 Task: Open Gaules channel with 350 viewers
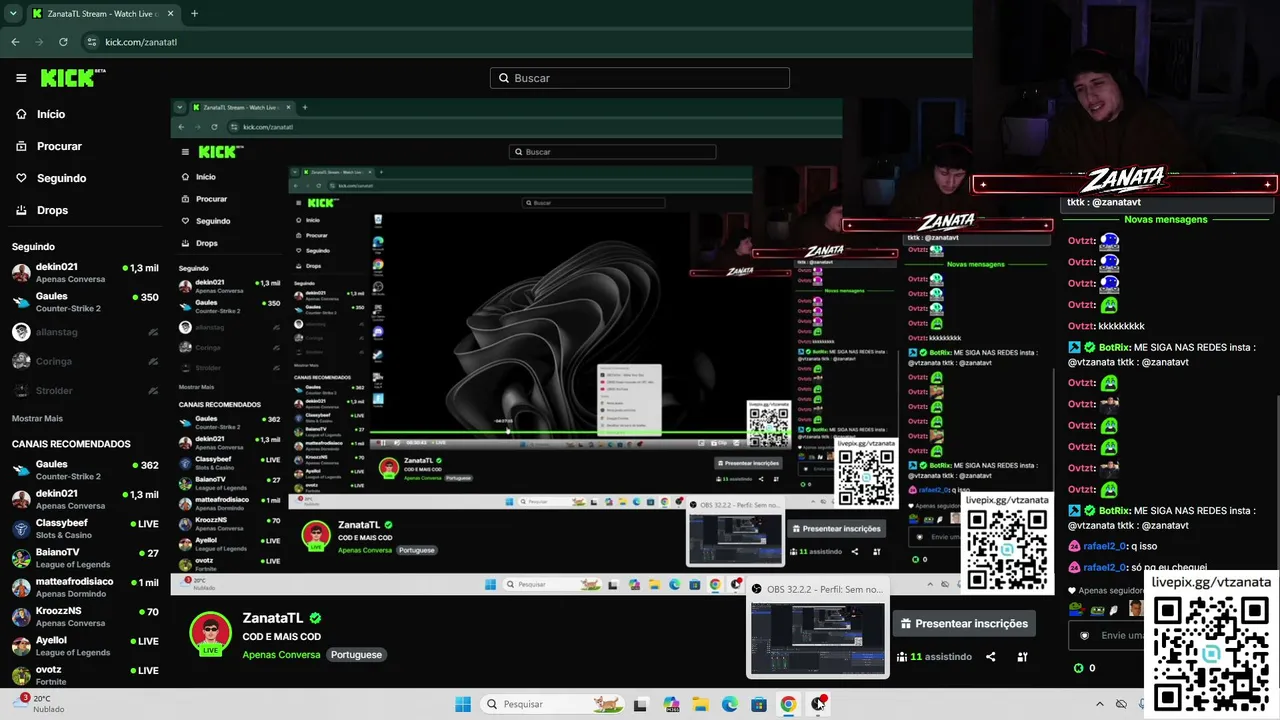pos(85,302)
